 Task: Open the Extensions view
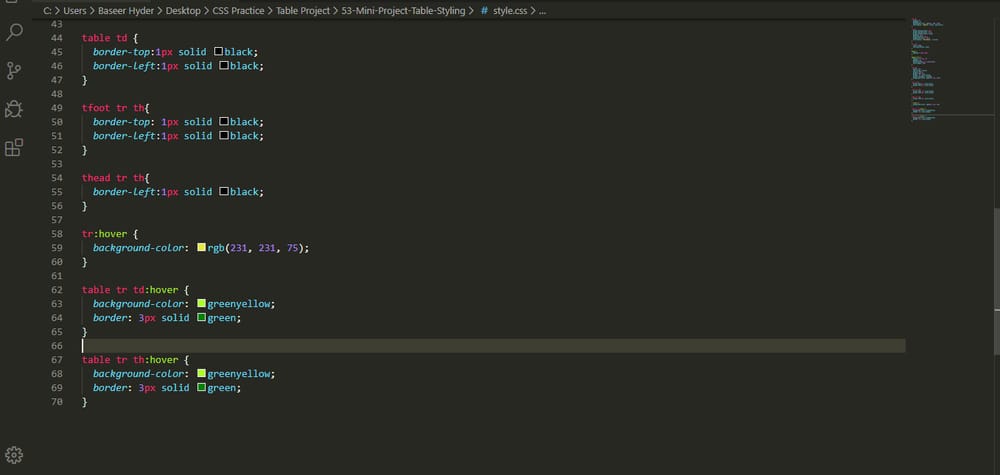pyautogui.click(x=14, y=147)
